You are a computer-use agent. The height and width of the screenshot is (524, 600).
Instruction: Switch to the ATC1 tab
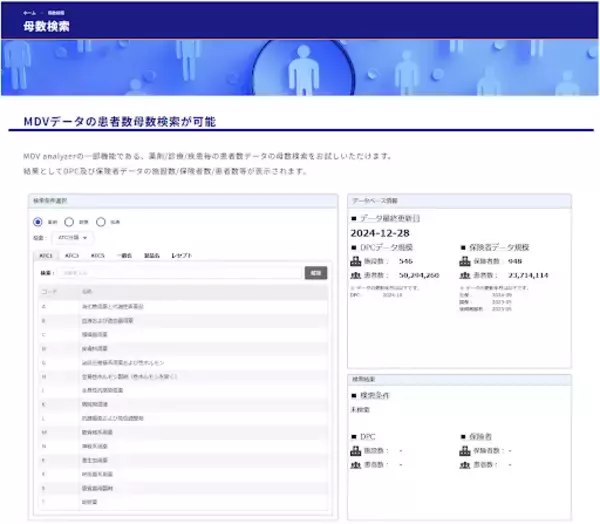click(46, 255)
